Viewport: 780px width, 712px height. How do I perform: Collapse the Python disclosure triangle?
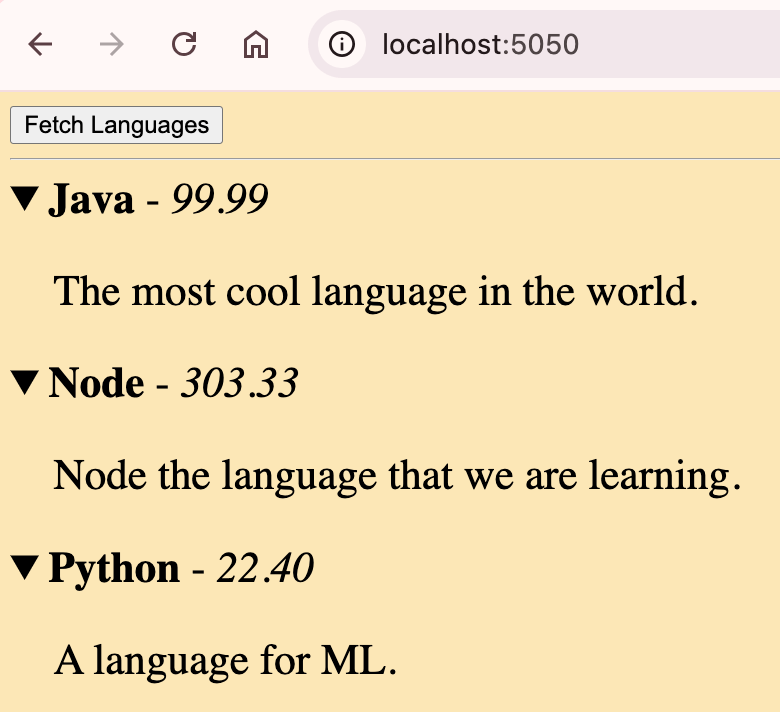pos(24,569)
